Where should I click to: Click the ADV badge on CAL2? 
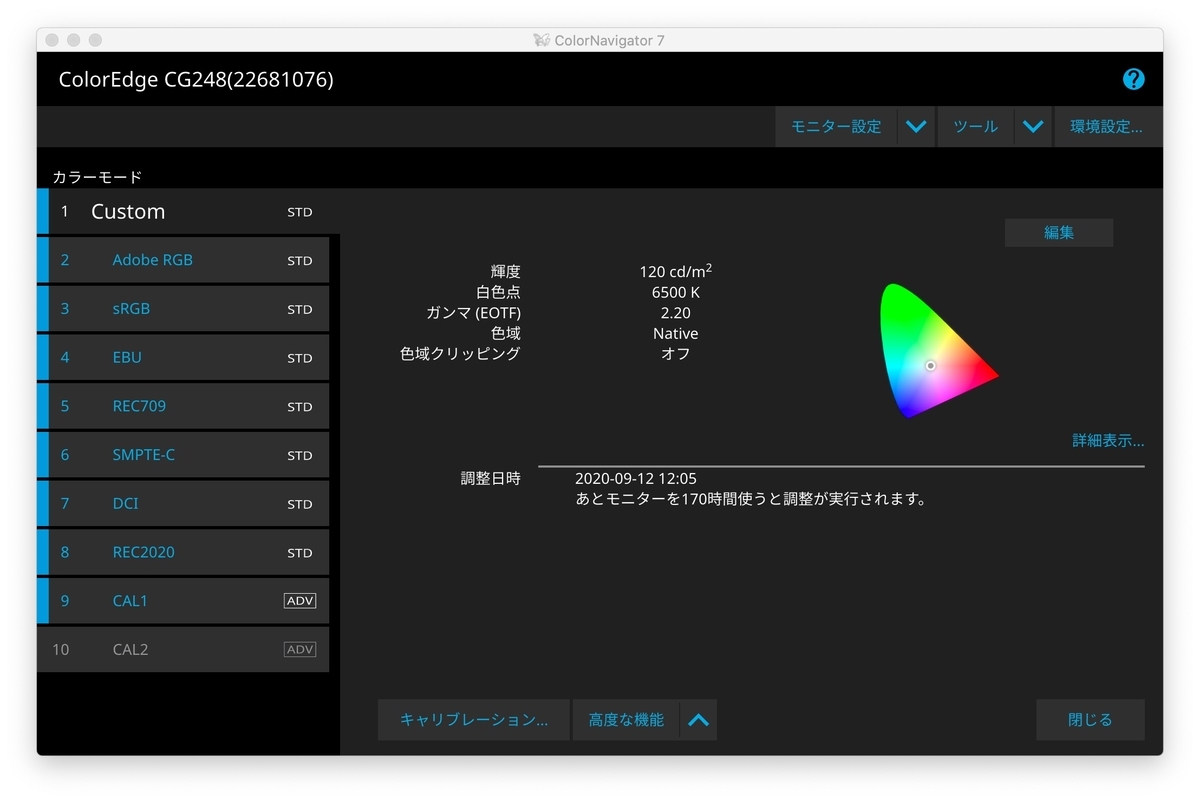300,650
